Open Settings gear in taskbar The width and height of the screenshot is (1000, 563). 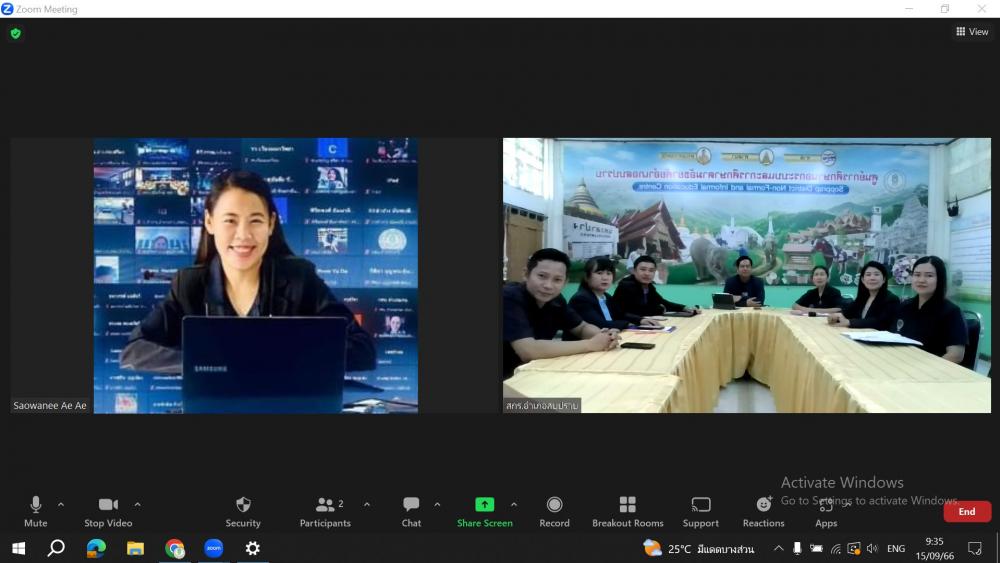(x=253, y=548)
